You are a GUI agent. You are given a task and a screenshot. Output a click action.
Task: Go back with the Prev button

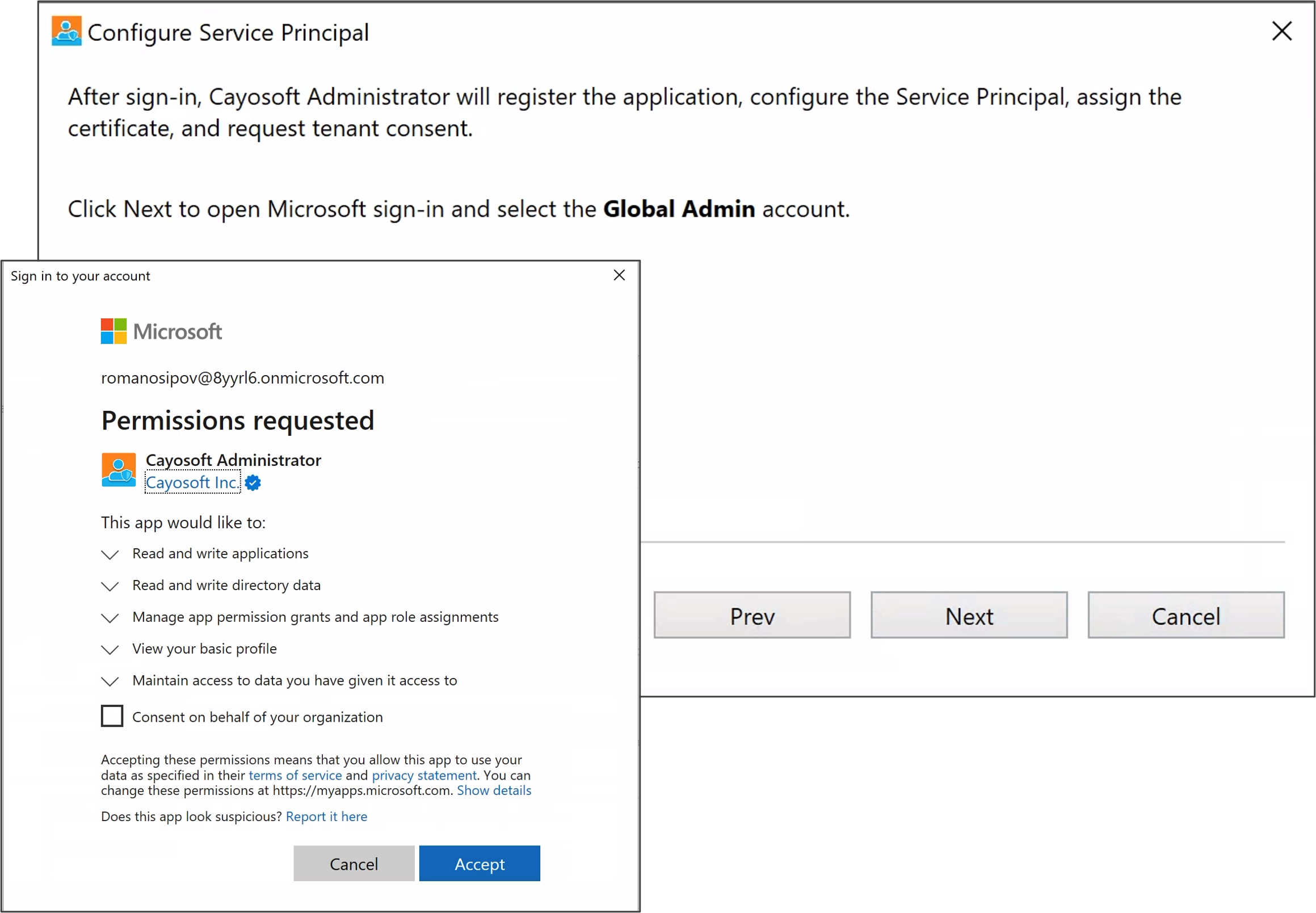[752, 615]
